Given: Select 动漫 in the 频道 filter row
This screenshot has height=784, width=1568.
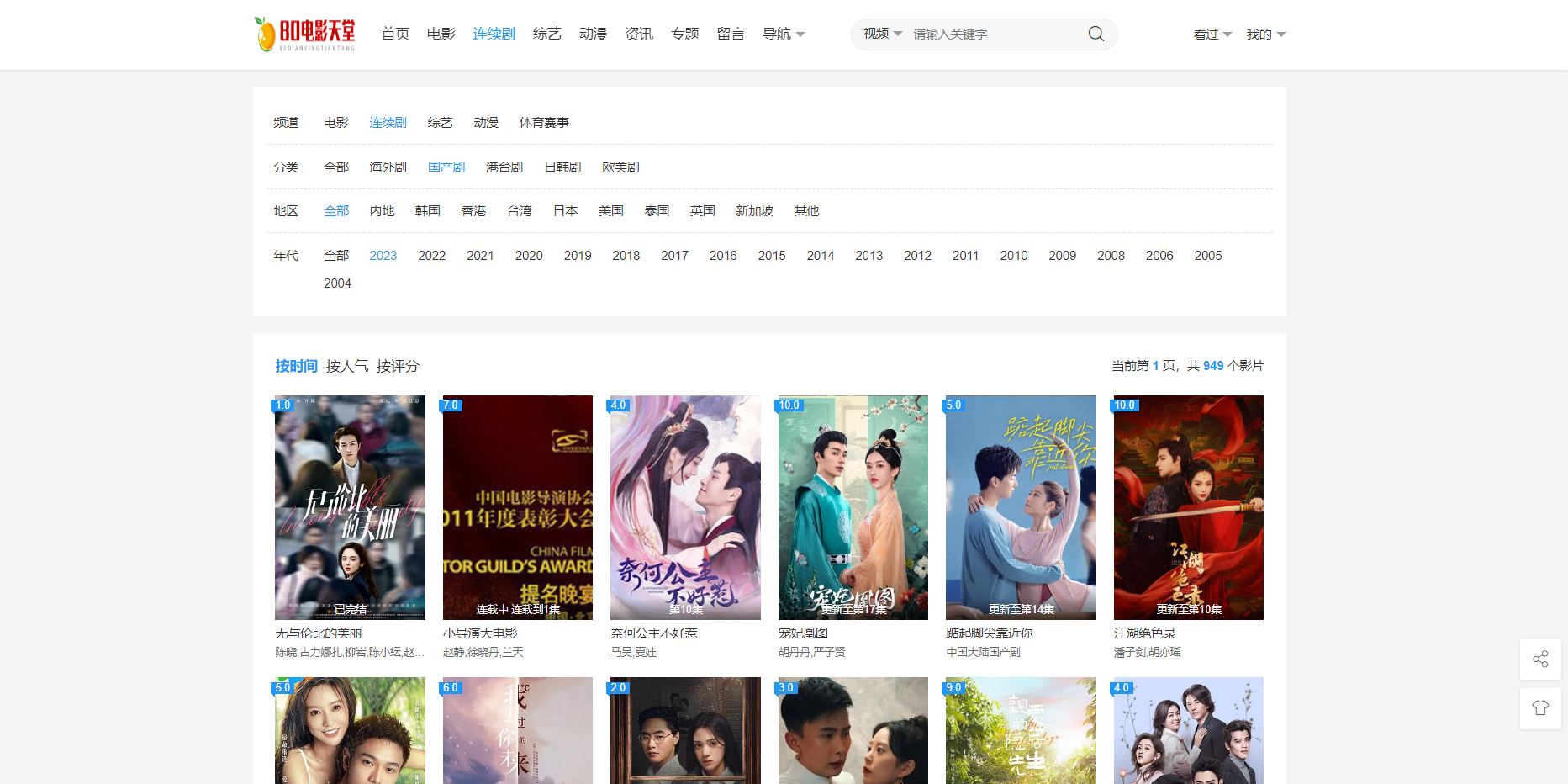Looking at the screenshot, I should point(486,123).
